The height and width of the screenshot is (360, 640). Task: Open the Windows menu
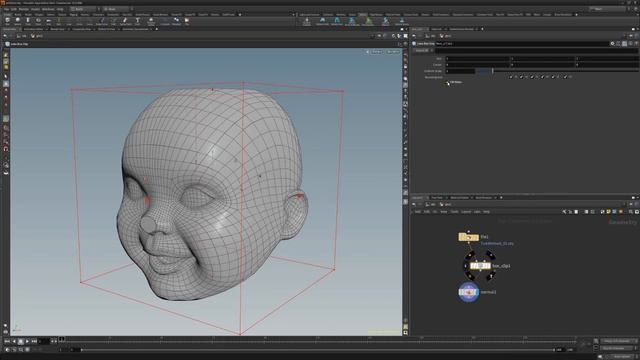pos(48,9)
